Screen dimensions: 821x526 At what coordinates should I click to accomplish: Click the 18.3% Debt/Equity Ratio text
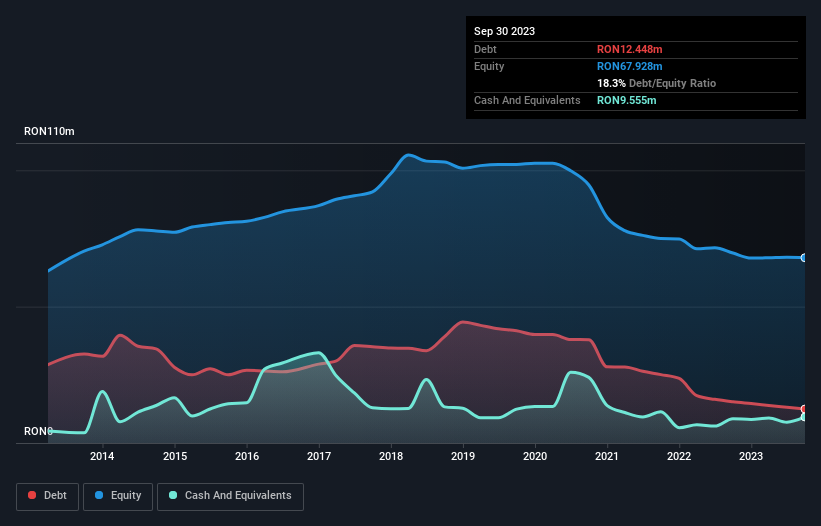click(656, 83)
